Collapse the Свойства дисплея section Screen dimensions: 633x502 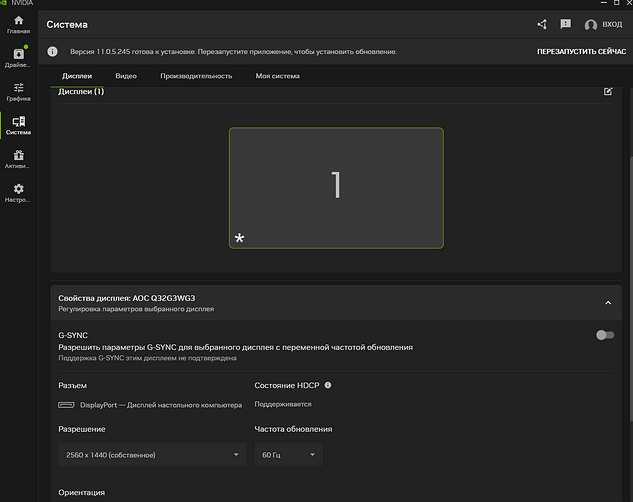point(608,303)
